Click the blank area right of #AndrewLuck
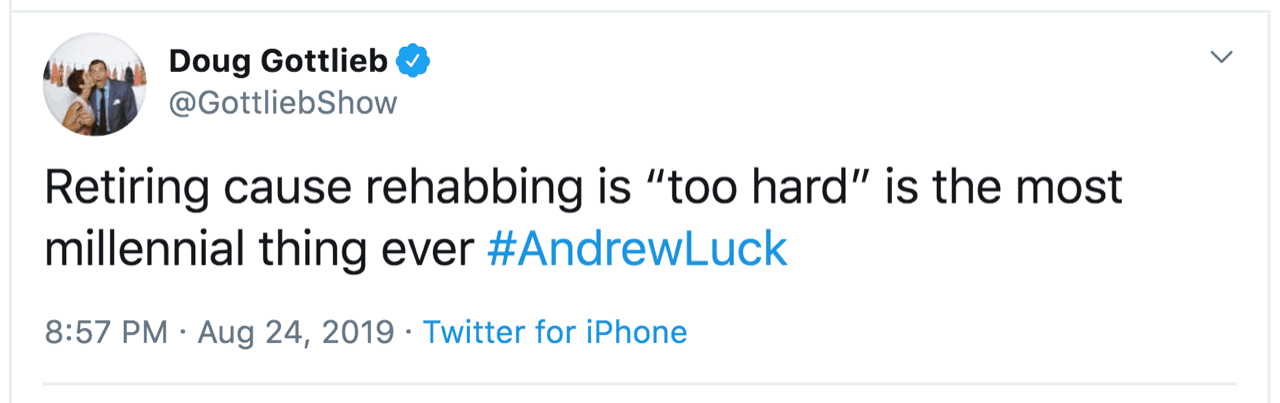This screenshot has width=1280, height=403. click(x=1000, y=250)
